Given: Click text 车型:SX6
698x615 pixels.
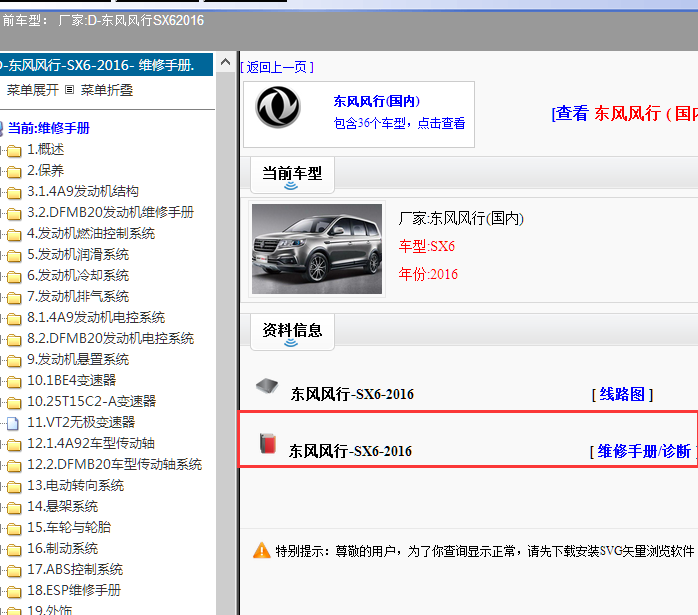Looking at the screenshot, I should coord(426,246).
